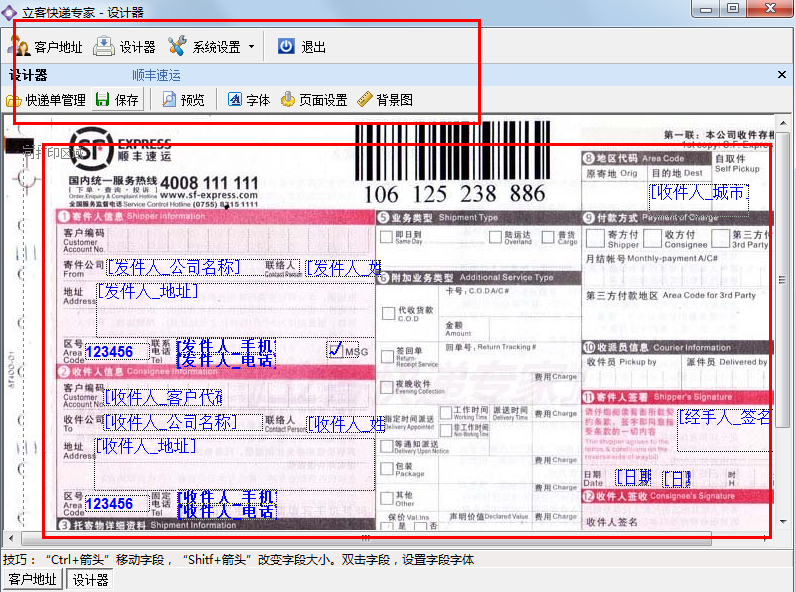Screen dimensions: 796x592
Task: Click the horizontal scrollbar left arrow
Action: click(x=11, y=538)
